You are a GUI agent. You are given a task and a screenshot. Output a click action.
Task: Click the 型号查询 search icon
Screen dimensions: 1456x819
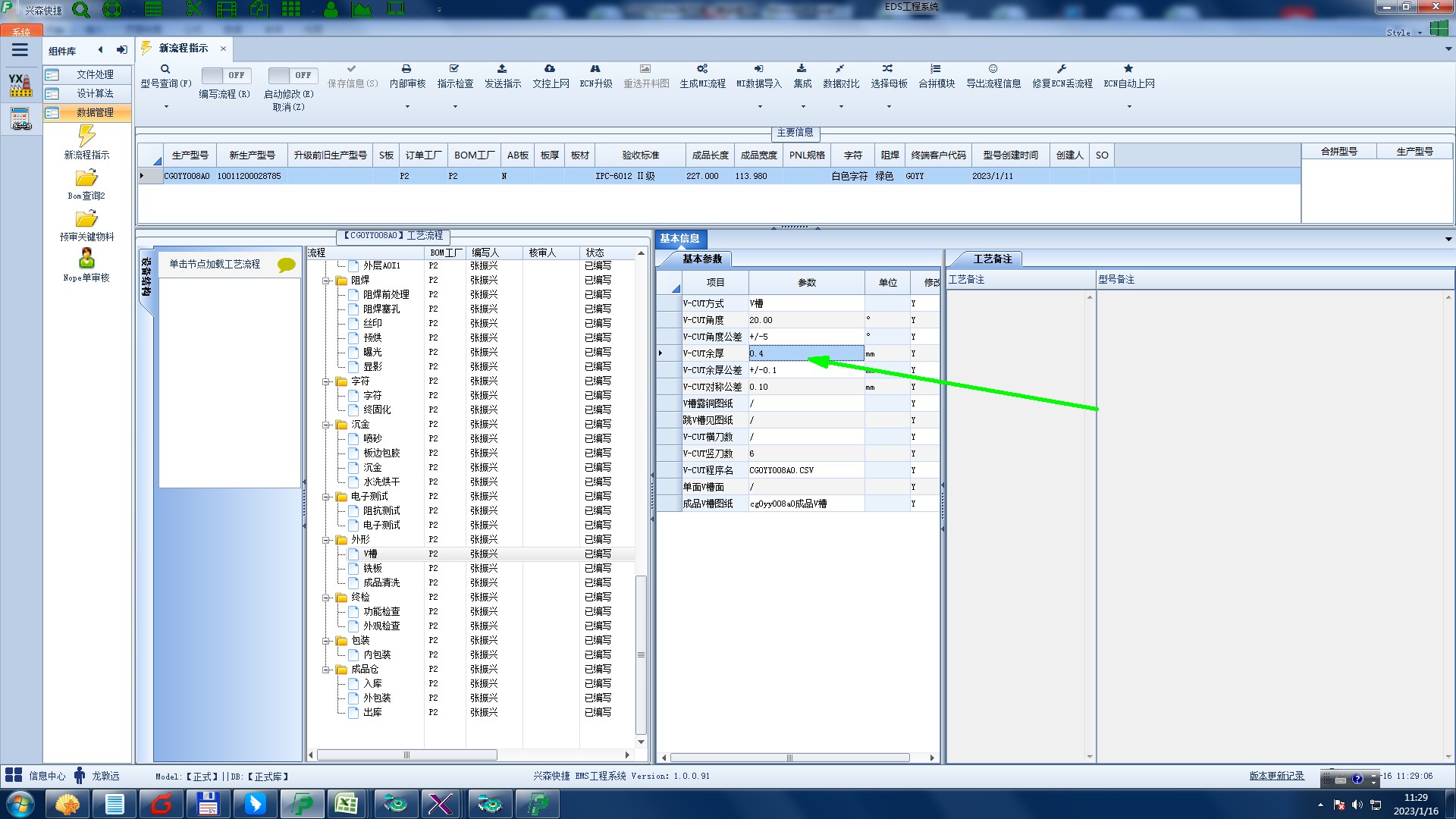click(165, 69)
